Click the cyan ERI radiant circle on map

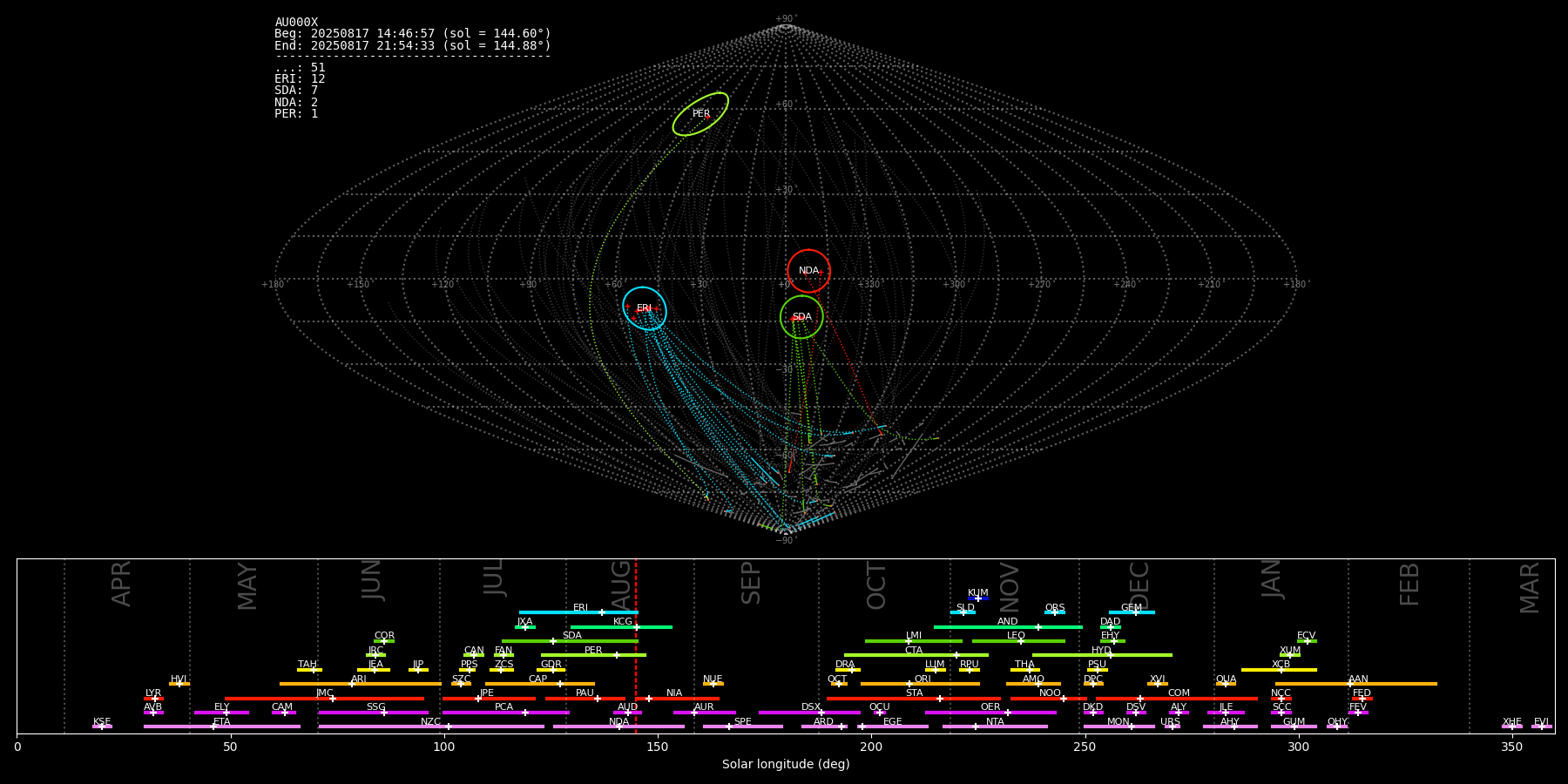tap(645, 308)
